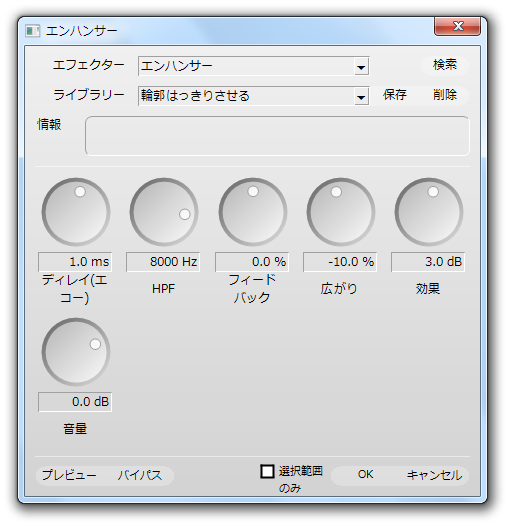Click the フィードバック feedback knob

(253, 212)
